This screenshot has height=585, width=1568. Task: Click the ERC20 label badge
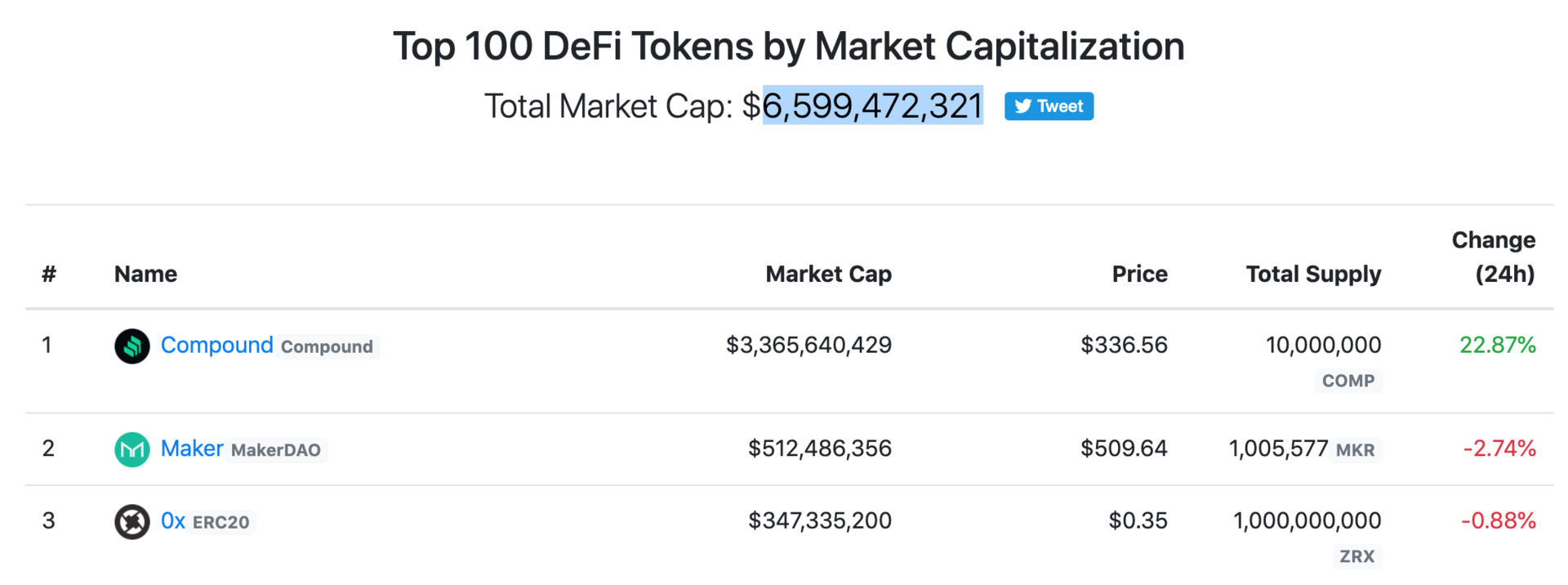[x=221, y=522]
